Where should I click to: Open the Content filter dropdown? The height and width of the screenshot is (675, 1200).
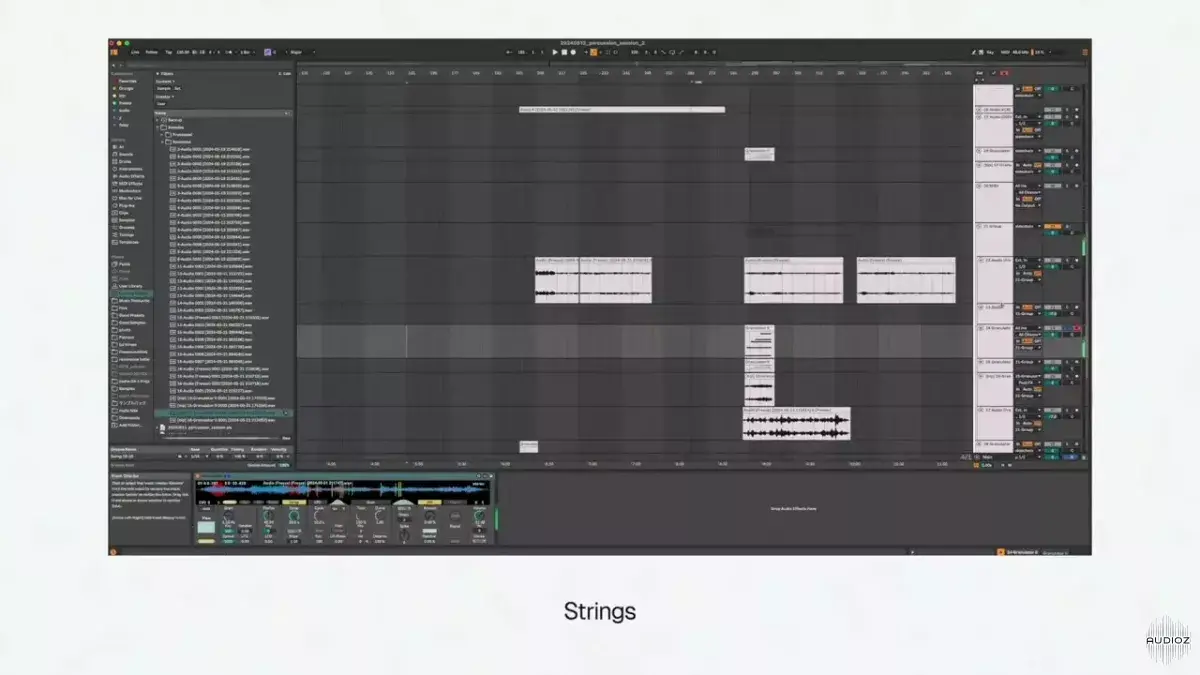tap(164, 81)
